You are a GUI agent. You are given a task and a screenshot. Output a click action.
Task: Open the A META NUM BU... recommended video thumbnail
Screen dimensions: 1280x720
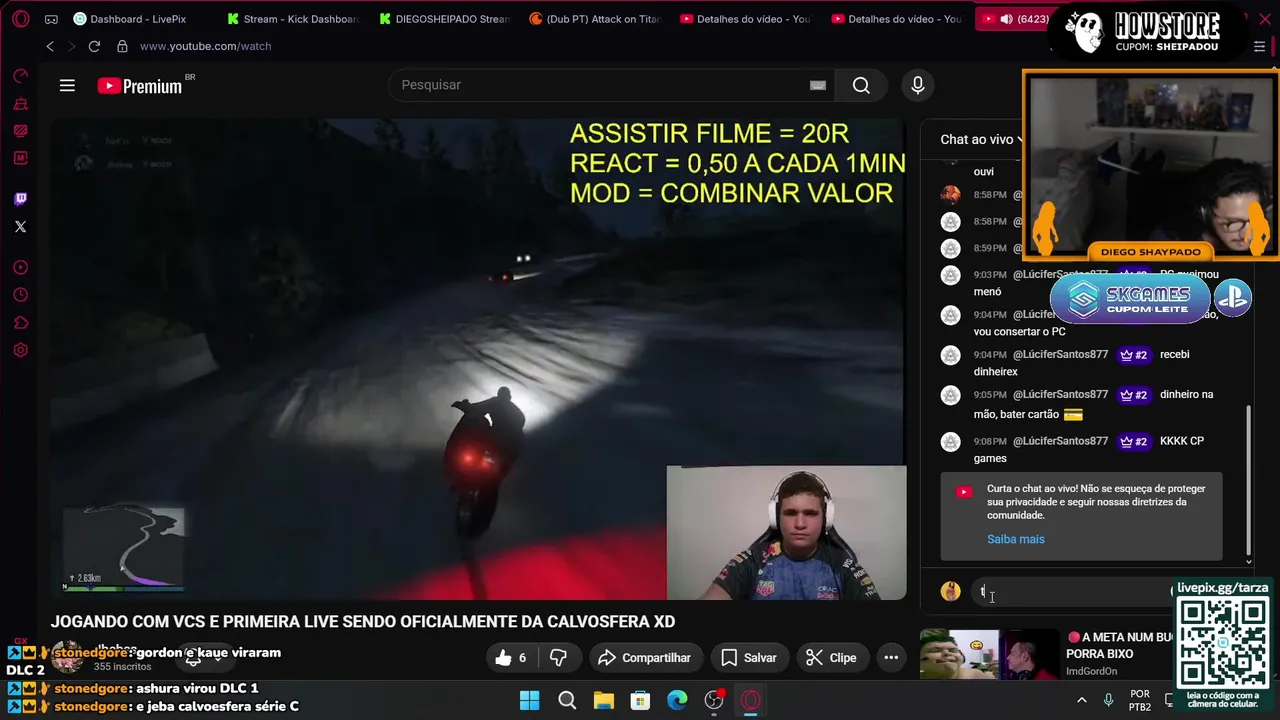(x=989, y=655)
